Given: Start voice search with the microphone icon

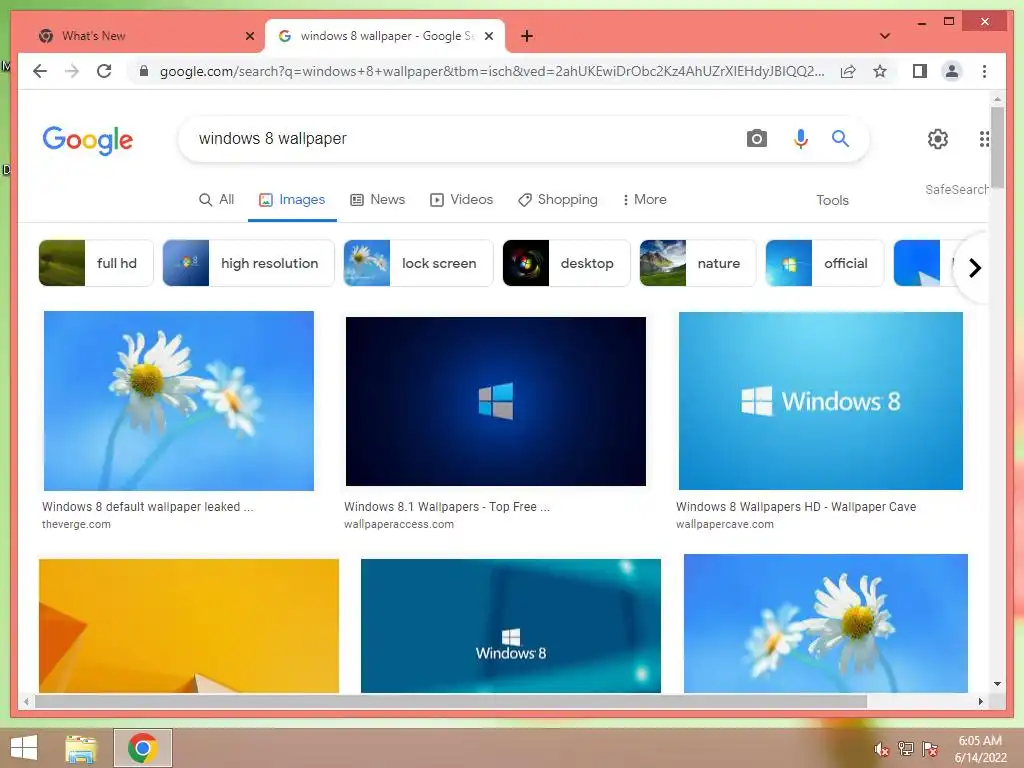Looking at the screenshot, I should pos(801,138).
